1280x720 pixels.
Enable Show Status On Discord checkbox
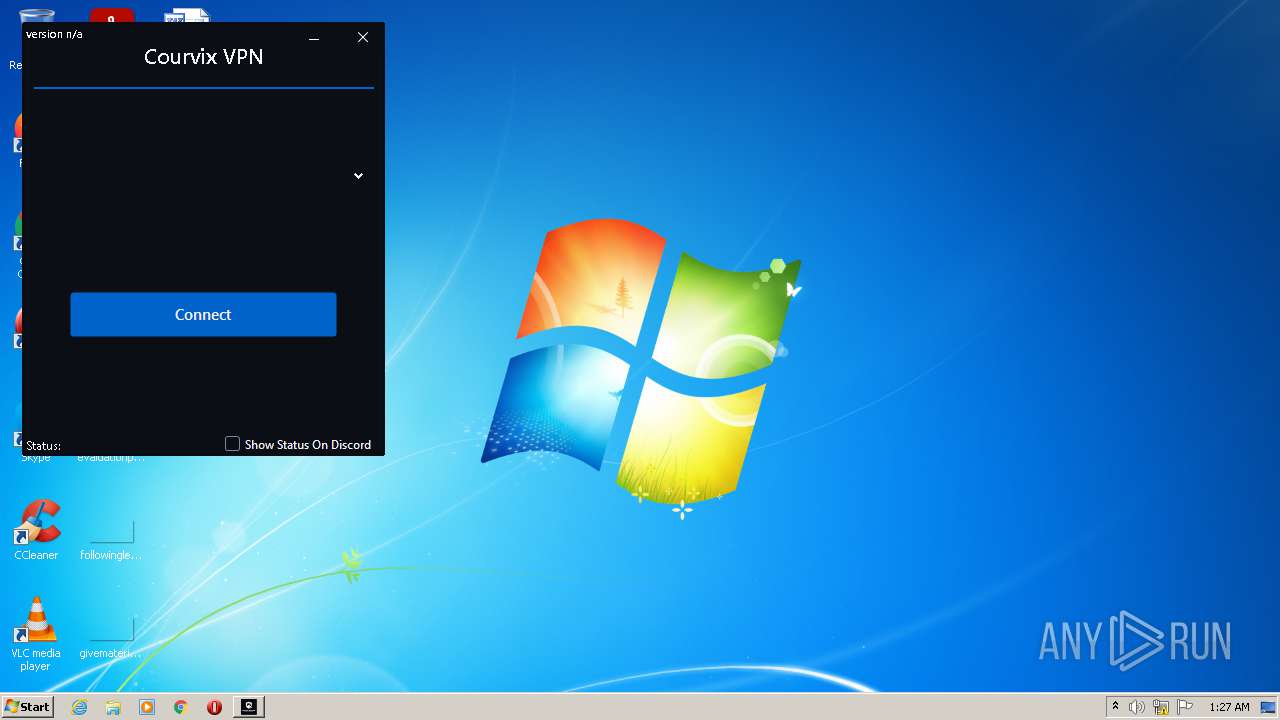click(232, 444)
